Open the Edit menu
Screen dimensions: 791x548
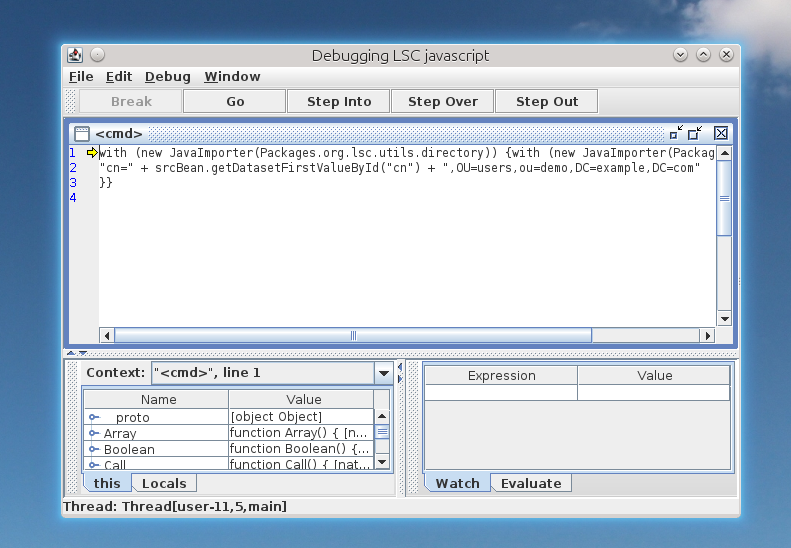(x=119, y=77)
